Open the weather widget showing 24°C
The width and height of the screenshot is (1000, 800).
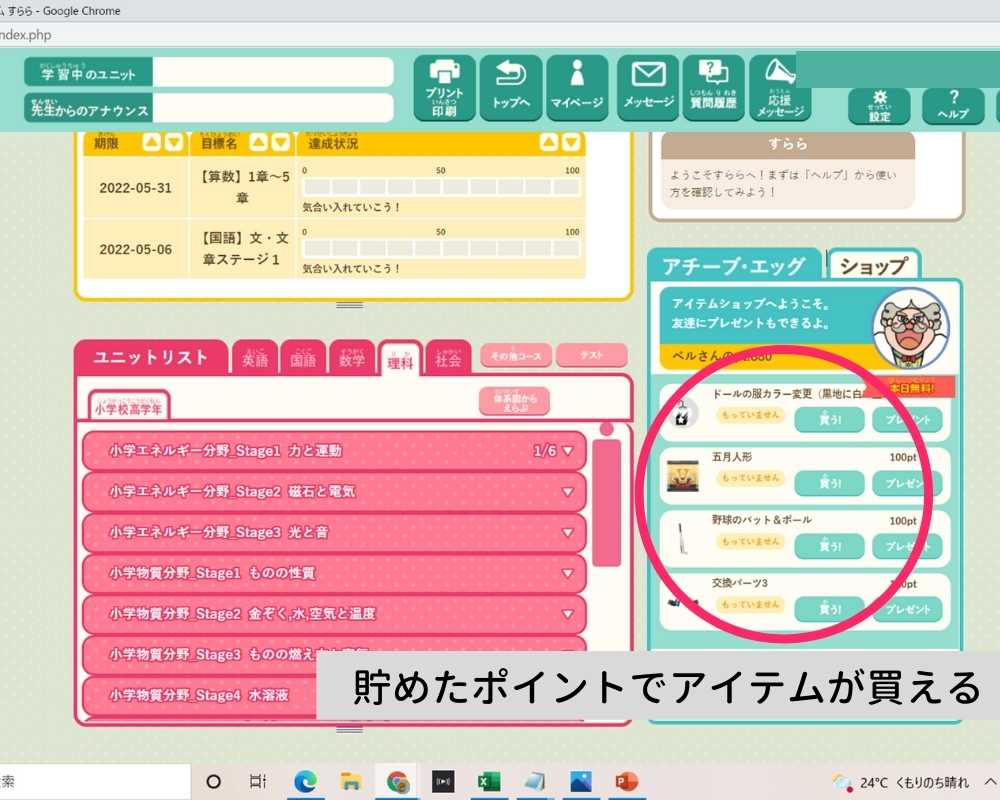pos(901,781)
